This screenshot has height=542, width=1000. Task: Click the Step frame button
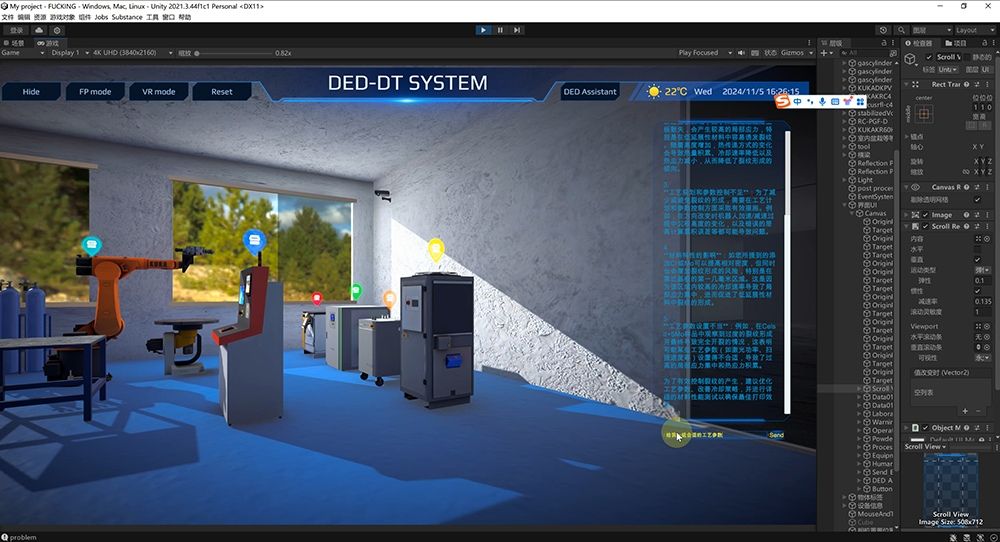coord(516,30)
